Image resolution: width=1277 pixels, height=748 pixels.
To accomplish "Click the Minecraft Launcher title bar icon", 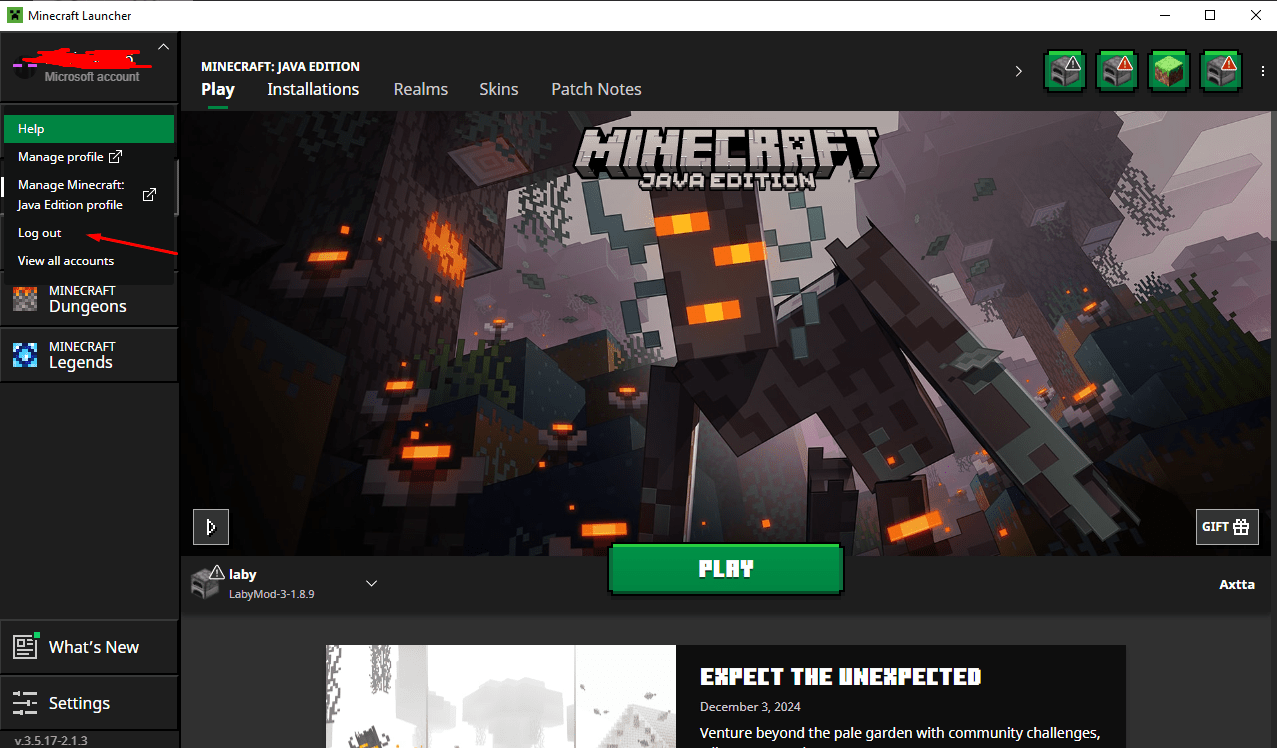I will (x=14, y=15).
